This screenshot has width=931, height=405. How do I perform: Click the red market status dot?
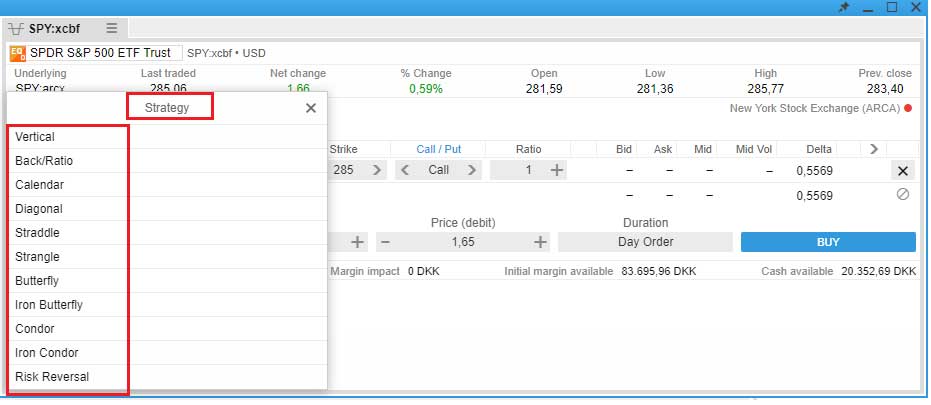(908, 109)
